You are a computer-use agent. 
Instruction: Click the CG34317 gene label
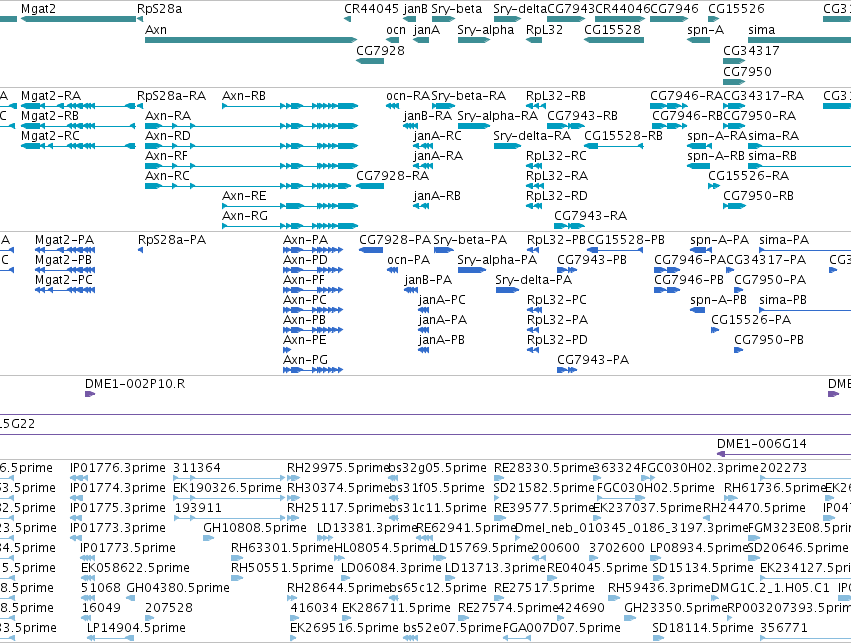tap(751, 50)
